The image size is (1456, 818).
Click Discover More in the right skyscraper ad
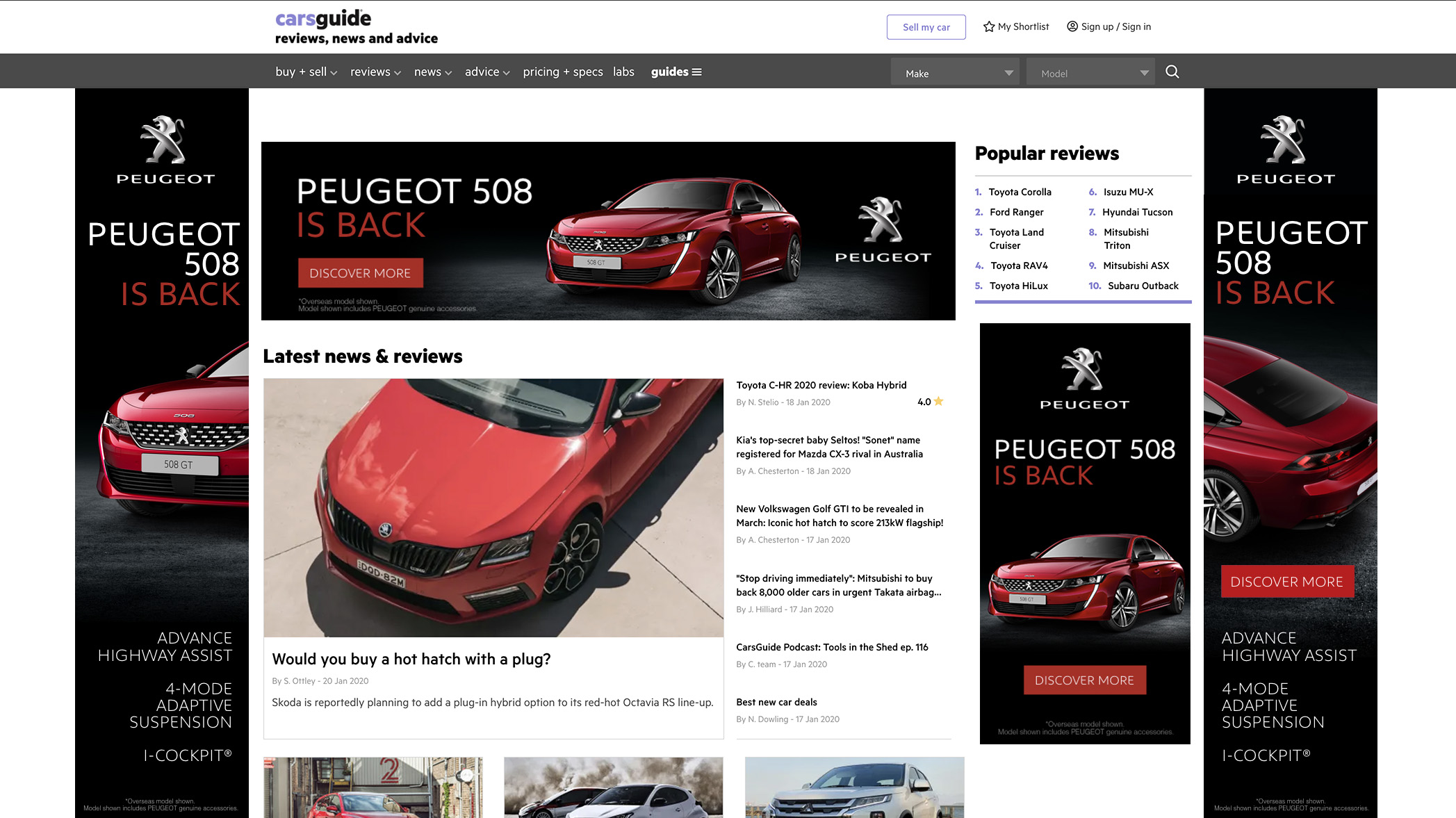(1286, 582)
